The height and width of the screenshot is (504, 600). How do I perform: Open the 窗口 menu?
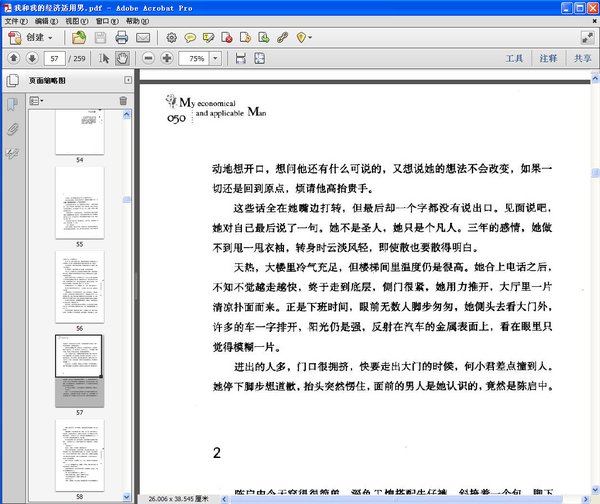107,21
